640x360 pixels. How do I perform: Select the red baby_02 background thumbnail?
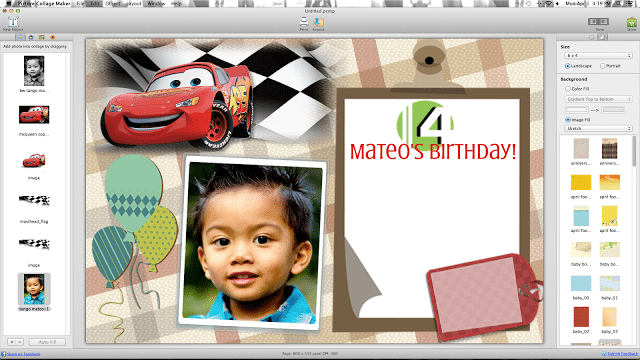point(581,317)
